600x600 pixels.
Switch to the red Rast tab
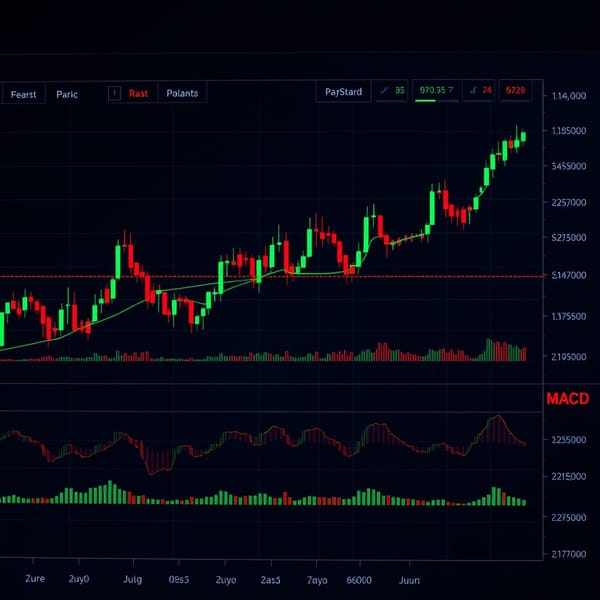[x=138, y=93]
